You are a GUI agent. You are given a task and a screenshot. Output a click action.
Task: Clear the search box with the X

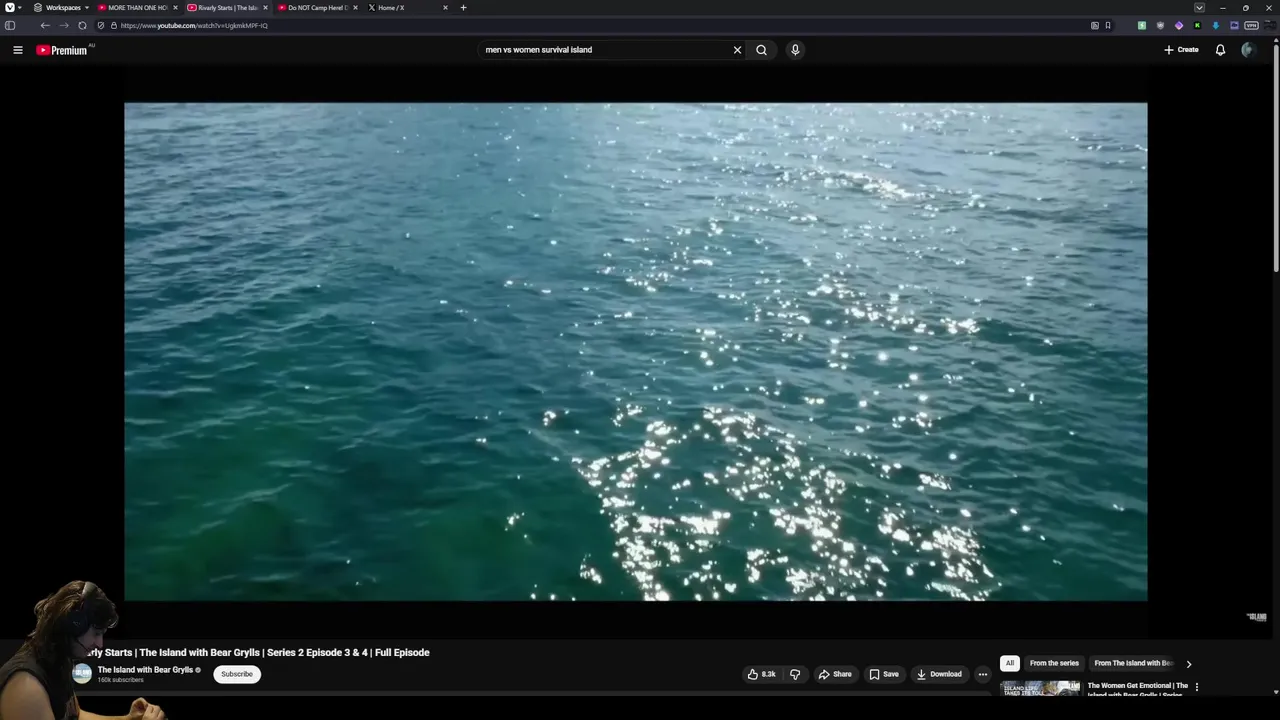(x=738, y=50)
